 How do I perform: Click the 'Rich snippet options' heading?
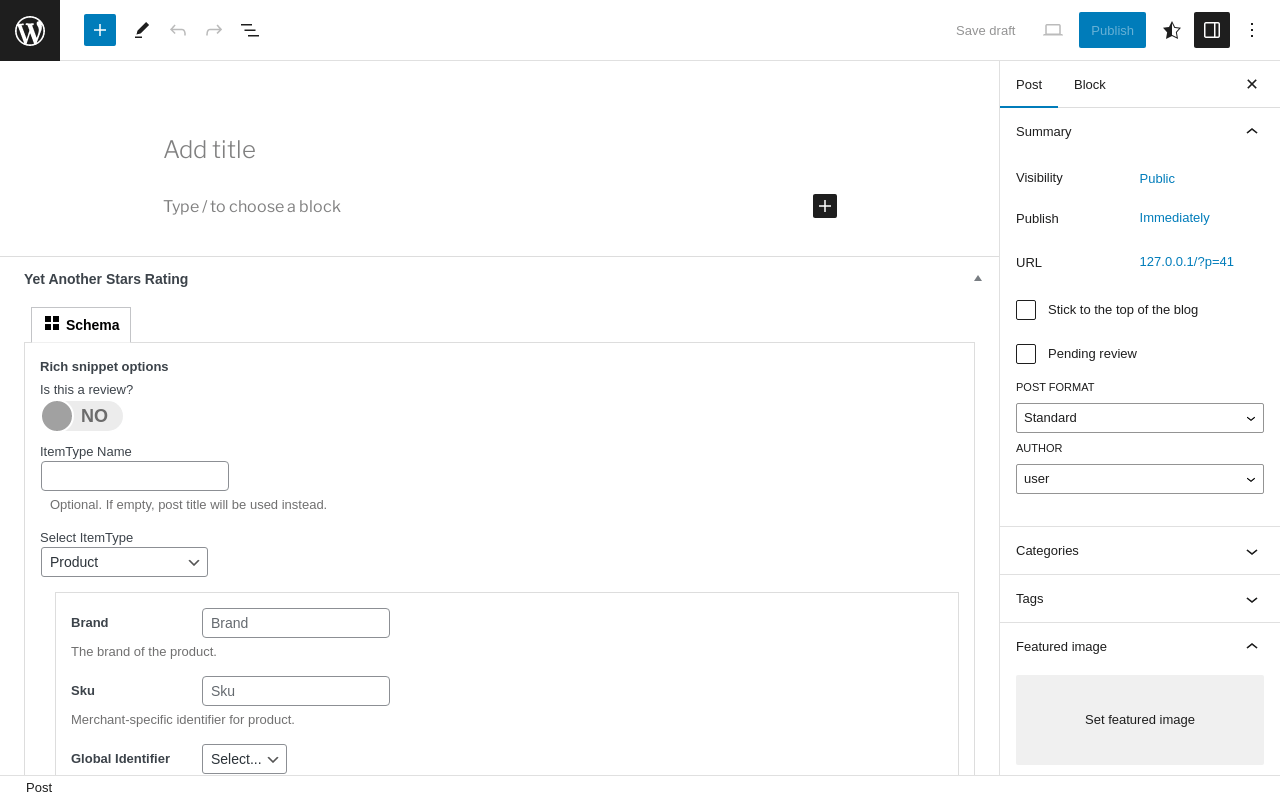(x=104, y=366)
